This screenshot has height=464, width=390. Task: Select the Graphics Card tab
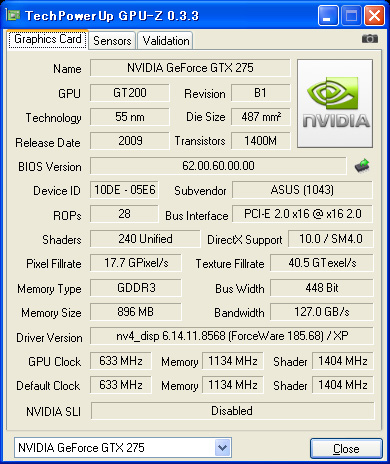(x=48, y=39)
